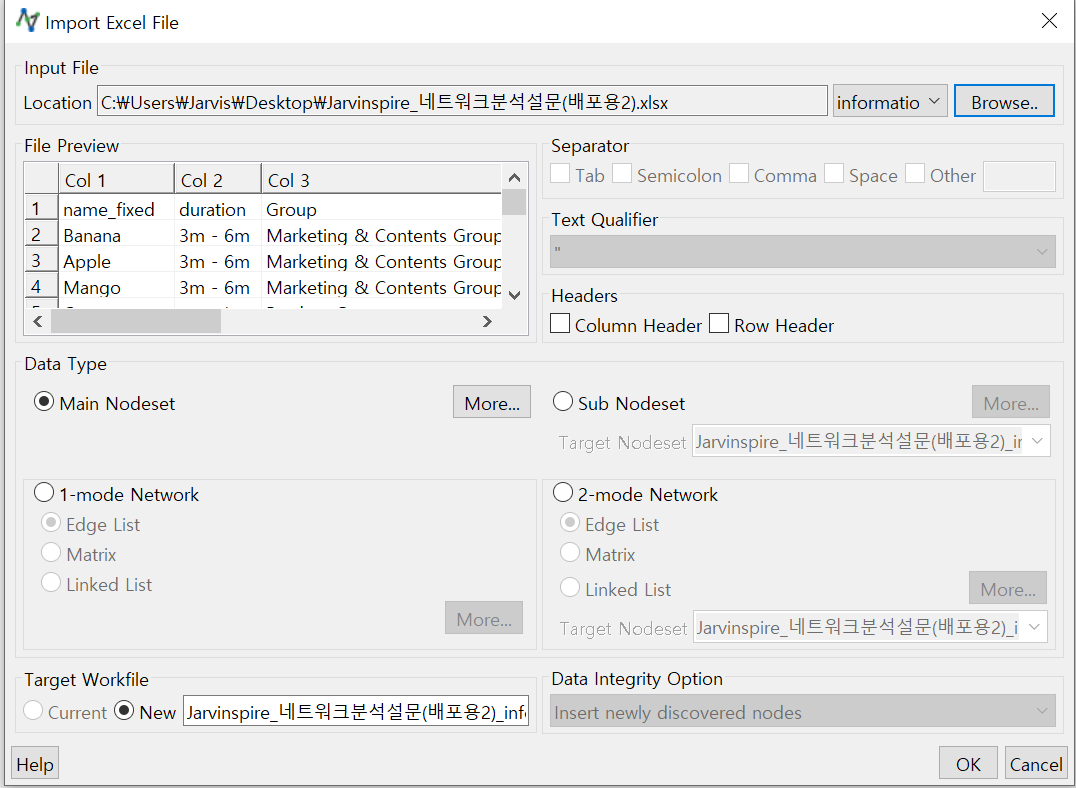Select Edge List under 2-mode Network
The width and height of the screenshot is (1076, 788).
coord(570,523)
